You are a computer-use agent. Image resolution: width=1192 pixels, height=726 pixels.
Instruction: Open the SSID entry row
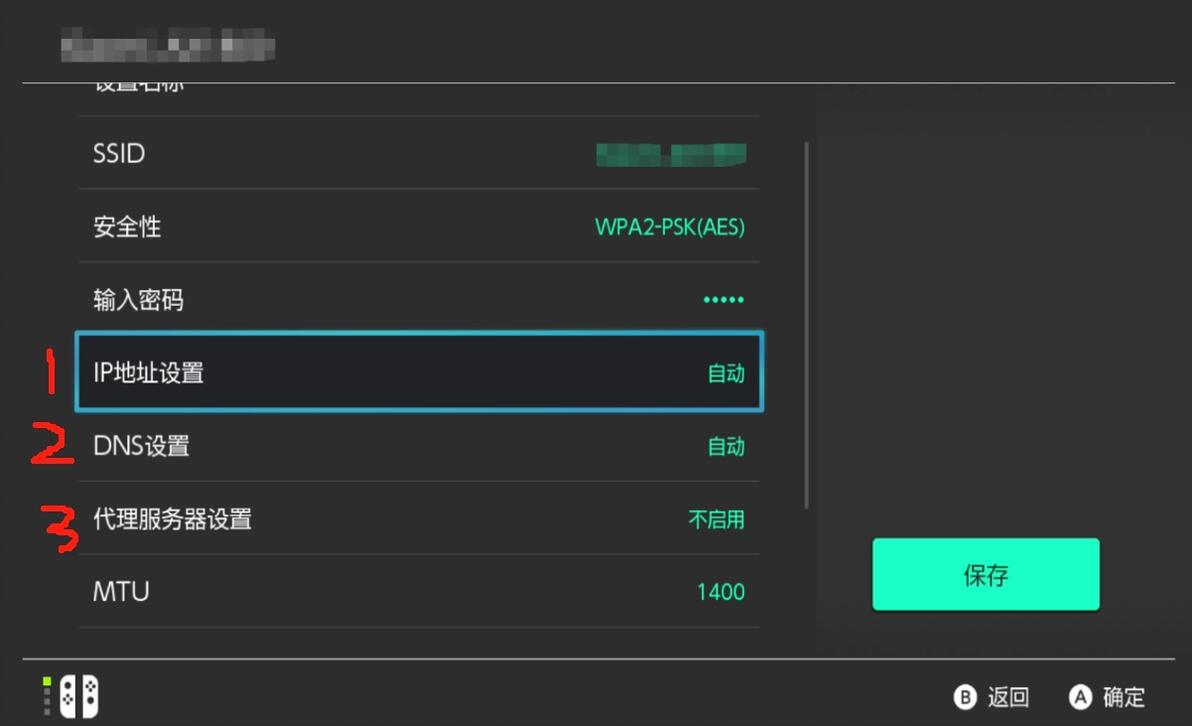419,154
